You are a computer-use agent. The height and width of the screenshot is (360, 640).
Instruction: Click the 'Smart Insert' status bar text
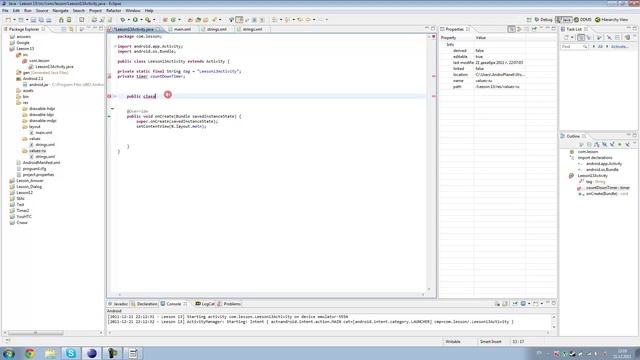click(x=491, y=341)
